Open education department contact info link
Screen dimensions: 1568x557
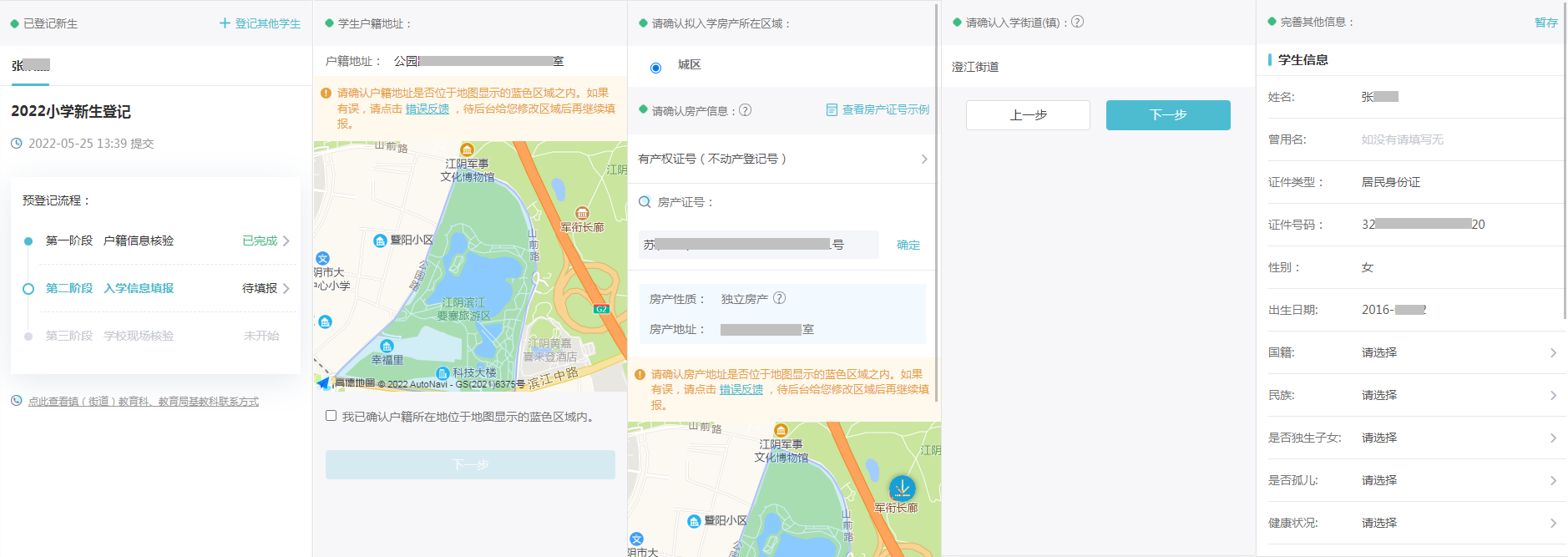pos(144,402)
